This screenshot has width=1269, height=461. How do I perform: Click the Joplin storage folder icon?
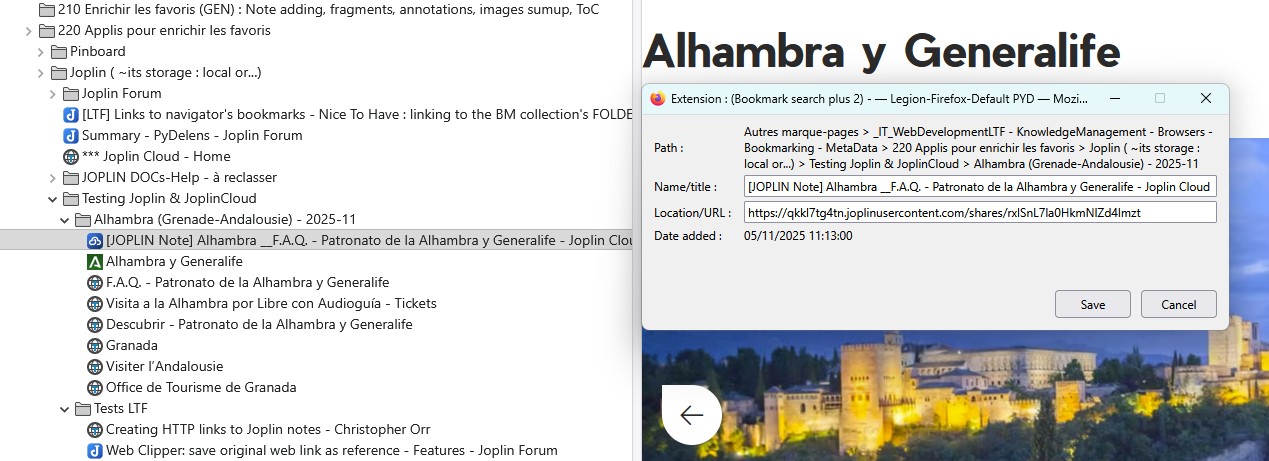(x=58, y=72)
